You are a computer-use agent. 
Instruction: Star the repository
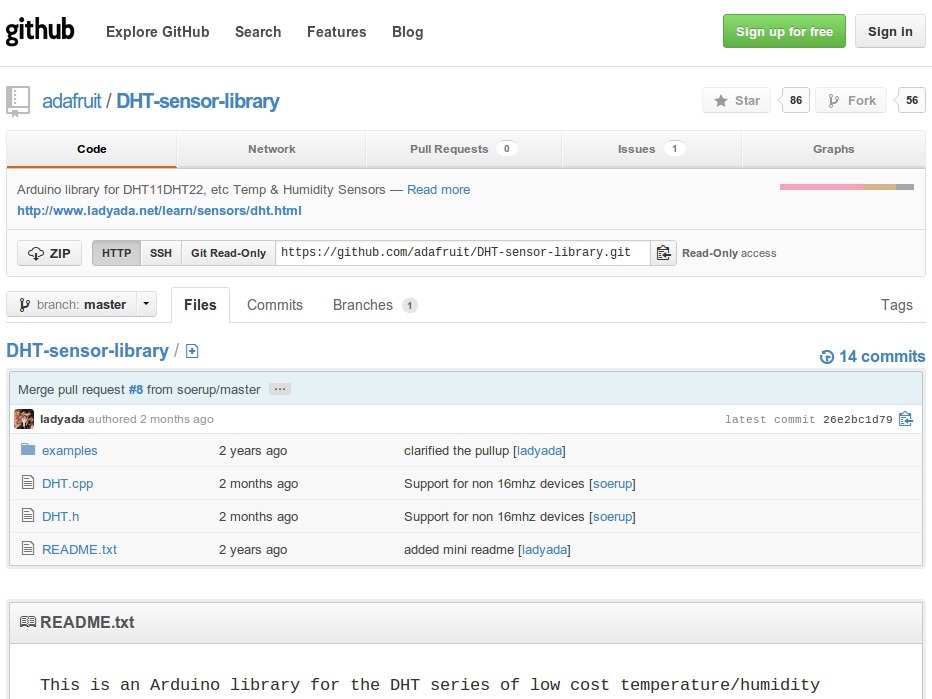click(x=736, y=100)
